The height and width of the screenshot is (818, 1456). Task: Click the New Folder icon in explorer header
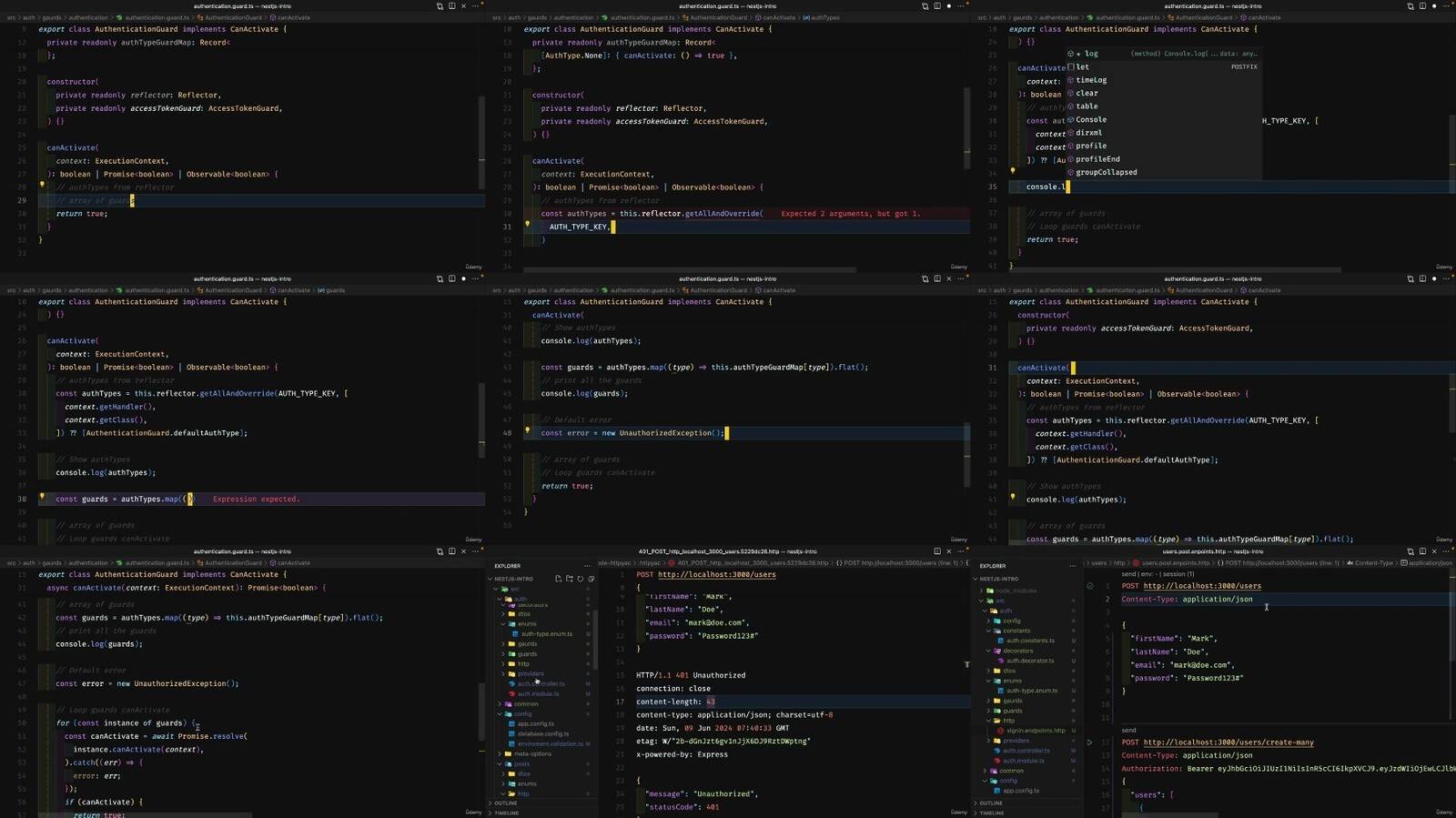[570, 579]
